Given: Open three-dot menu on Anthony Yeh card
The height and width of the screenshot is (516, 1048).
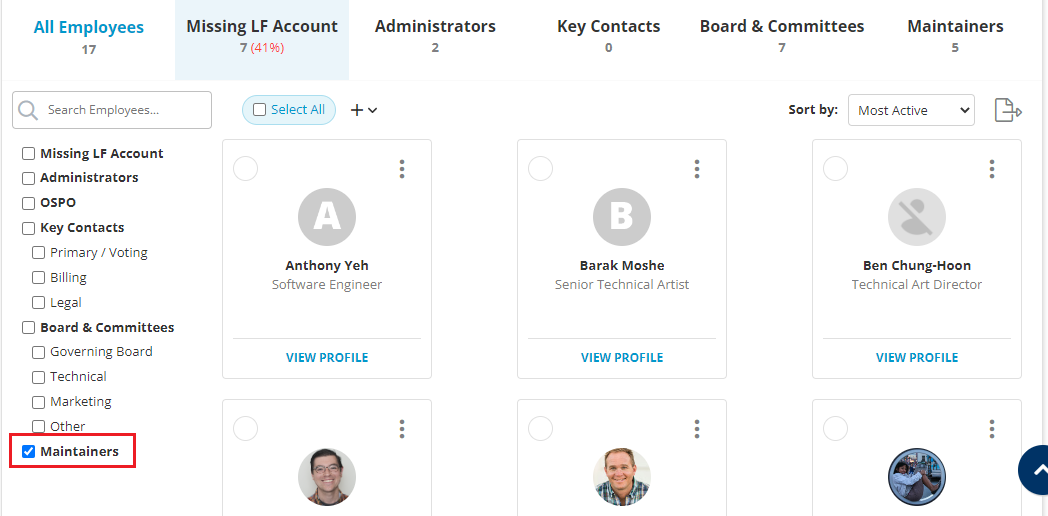Looking at the screenshot, I should click(x=402, y=169).
